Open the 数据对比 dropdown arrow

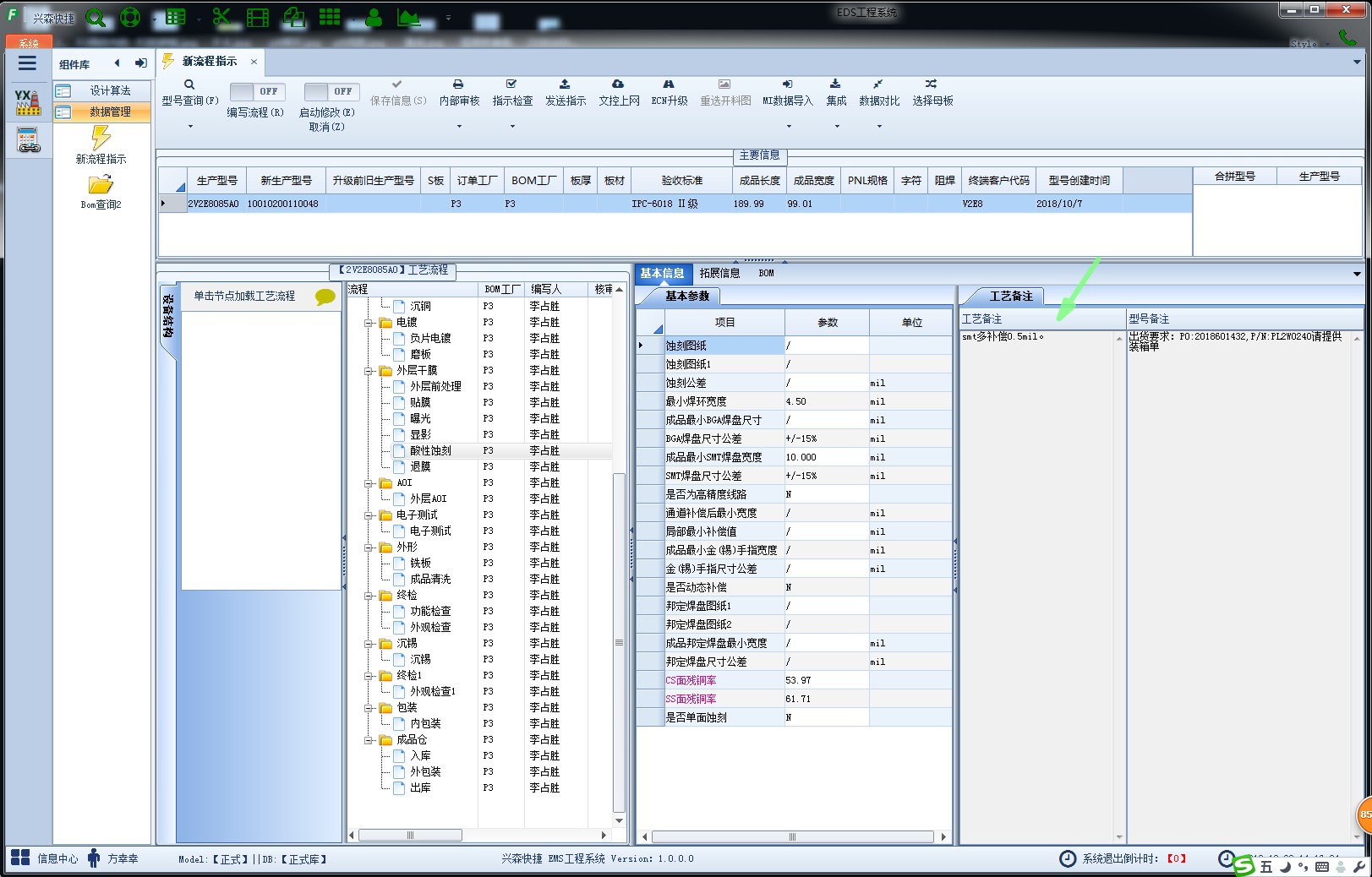879,127
